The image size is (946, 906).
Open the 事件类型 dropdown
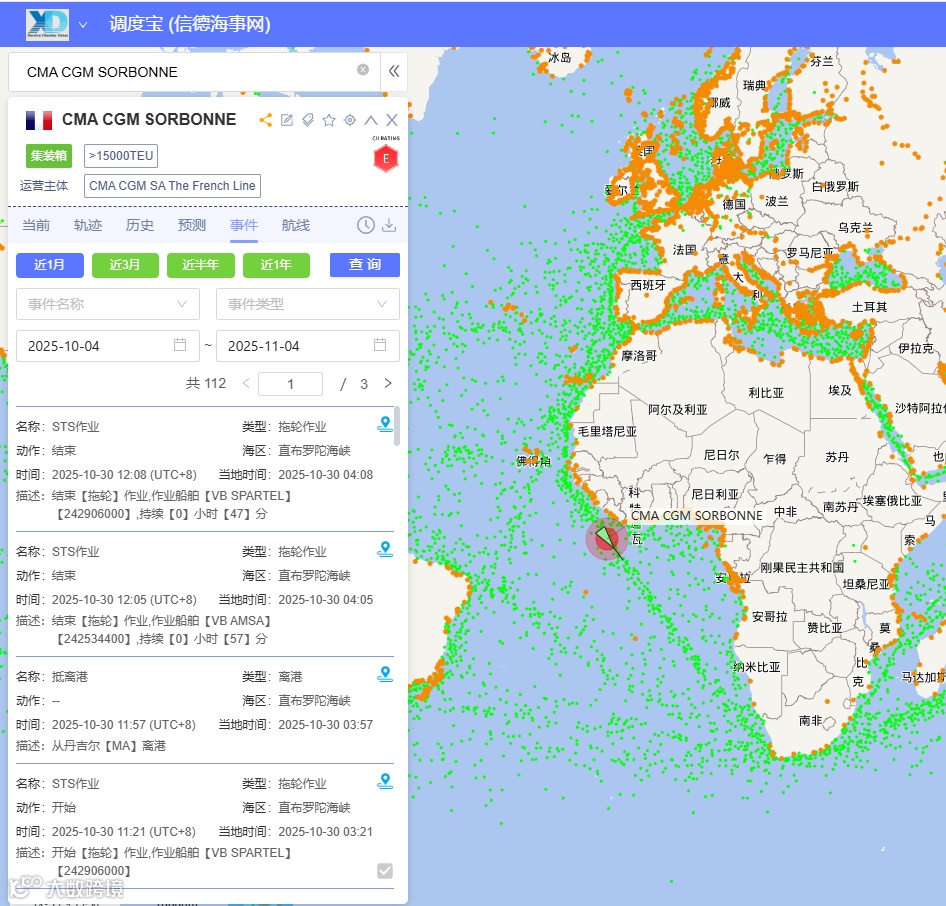(308, 304)
